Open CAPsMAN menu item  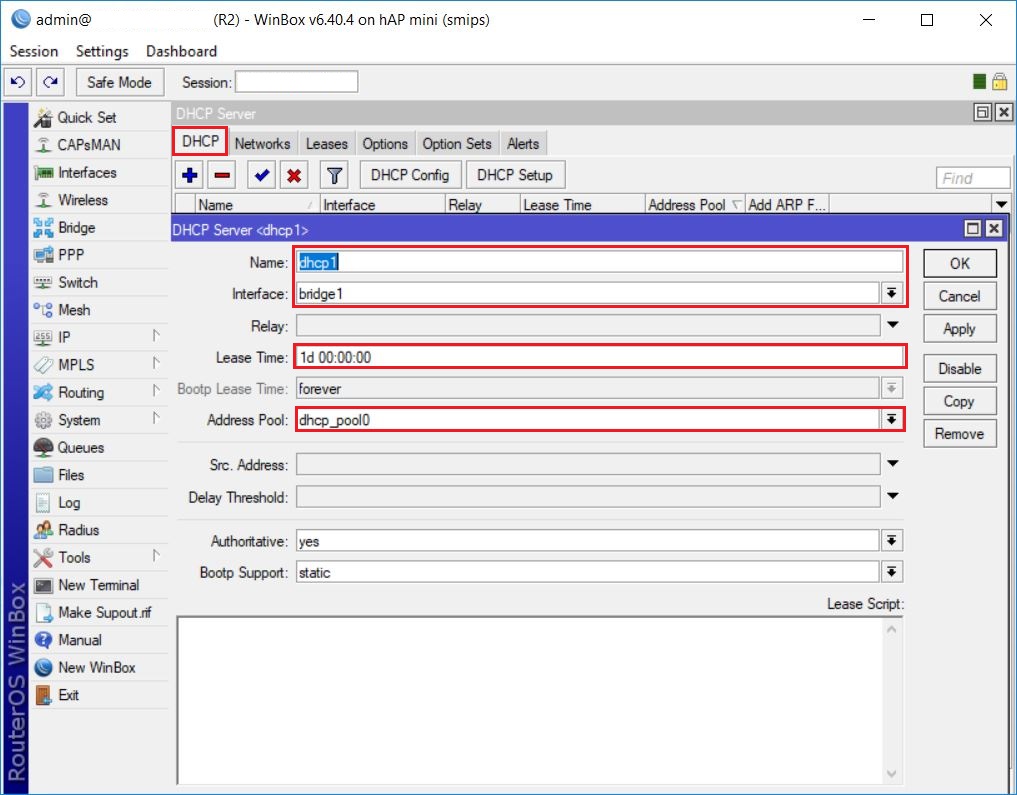pyautogui.click(x=89, y=145)
